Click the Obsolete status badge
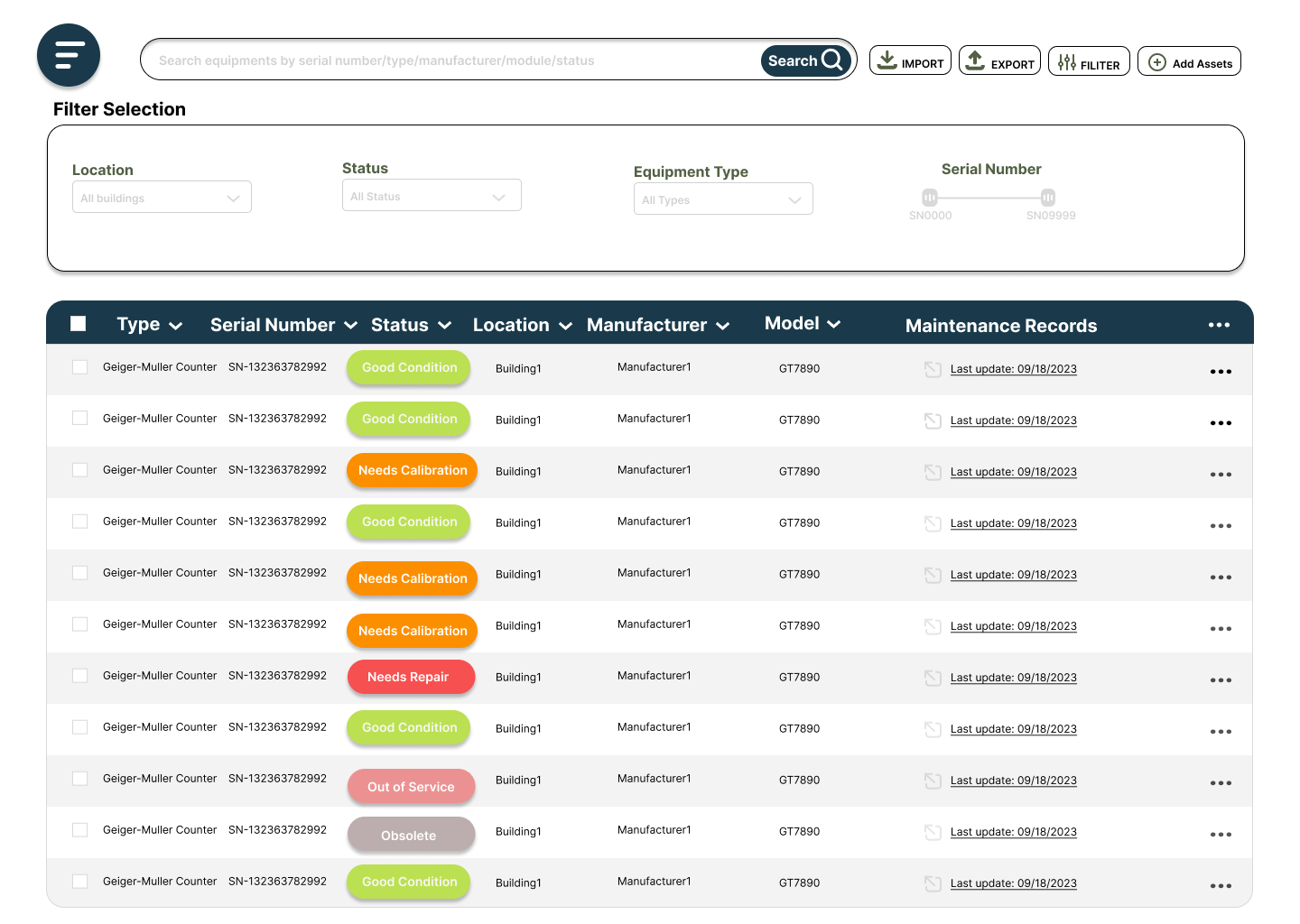The width and height of the screenshot is (1300, 924). (x=411, y=836)
